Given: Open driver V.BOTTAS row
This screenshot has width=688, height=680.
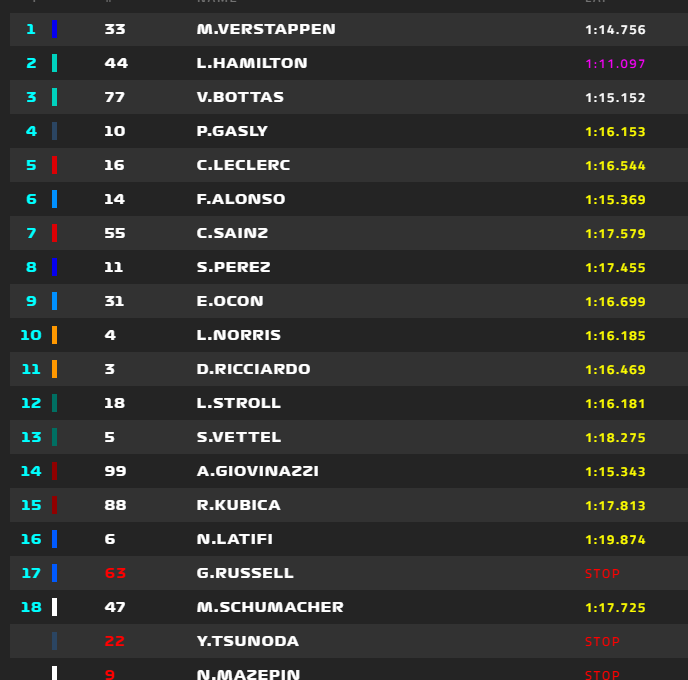Looking at the screenshot, I should (x=240, y=97).
